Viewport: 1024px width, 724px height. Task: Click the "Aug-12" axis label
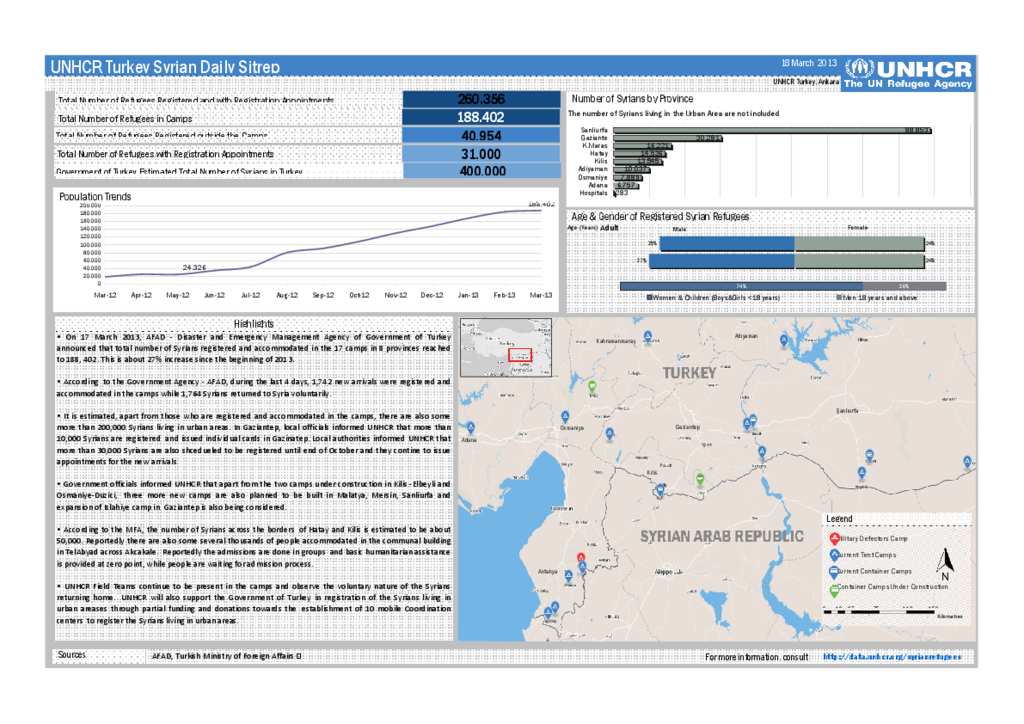point(287,295)
